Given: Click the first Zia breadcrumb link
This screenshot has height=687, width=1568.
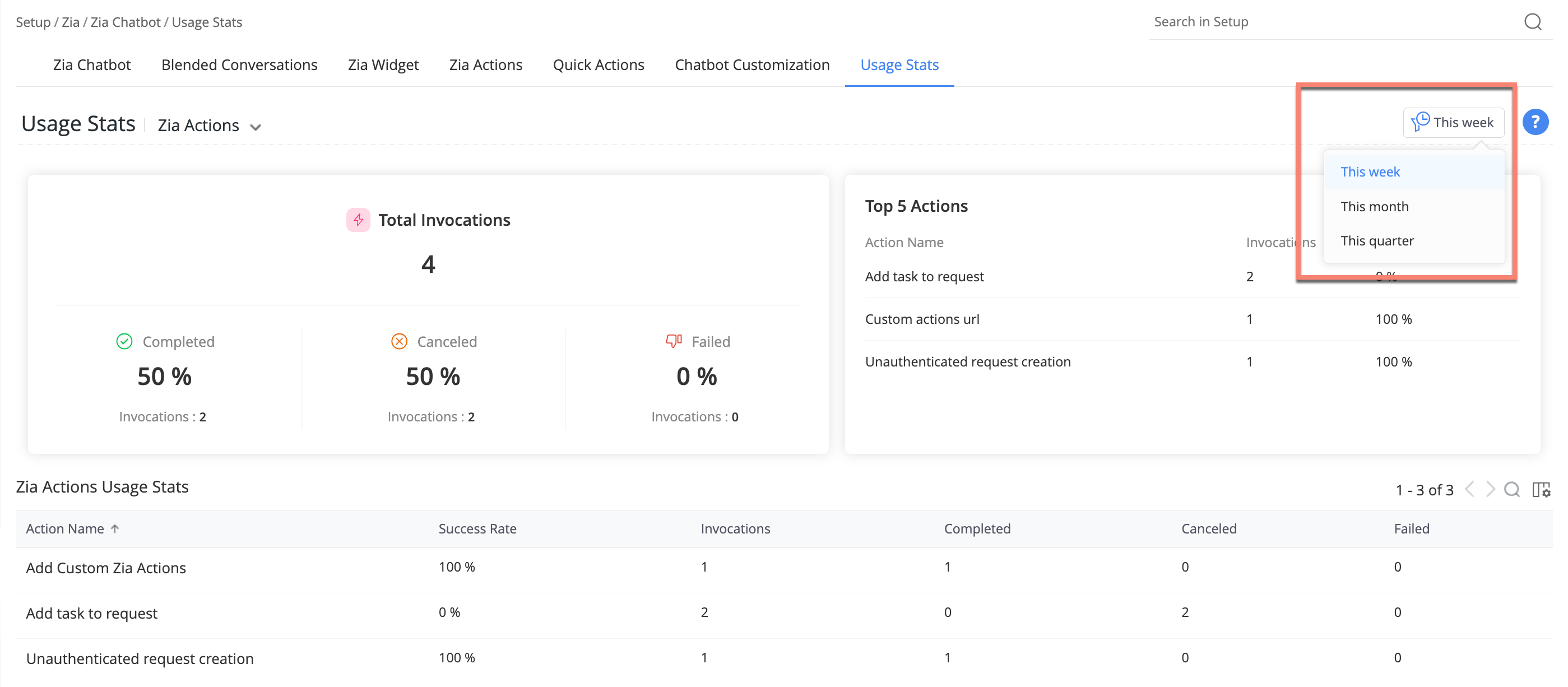Looking at the screenshot, I should point(71,22).
